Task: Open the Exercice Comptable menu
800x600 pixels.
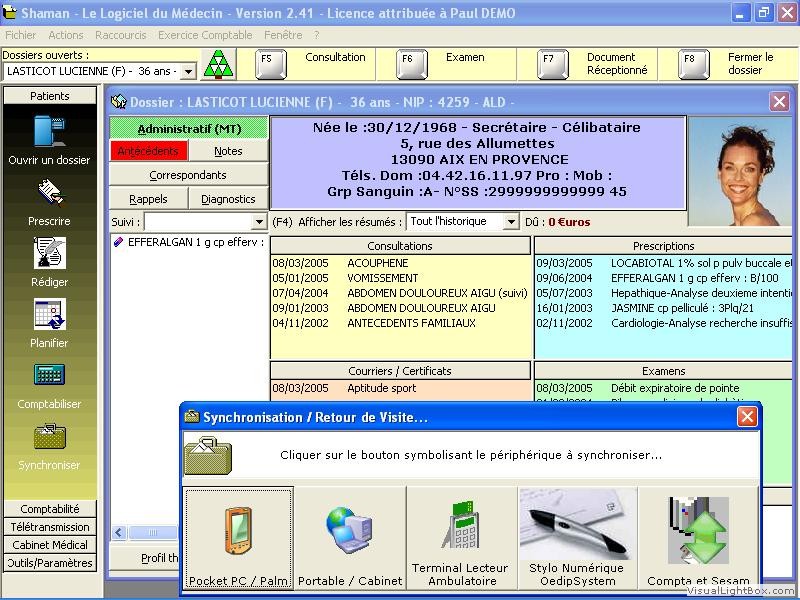Action: pyautogui.click(x=205, y=35)
